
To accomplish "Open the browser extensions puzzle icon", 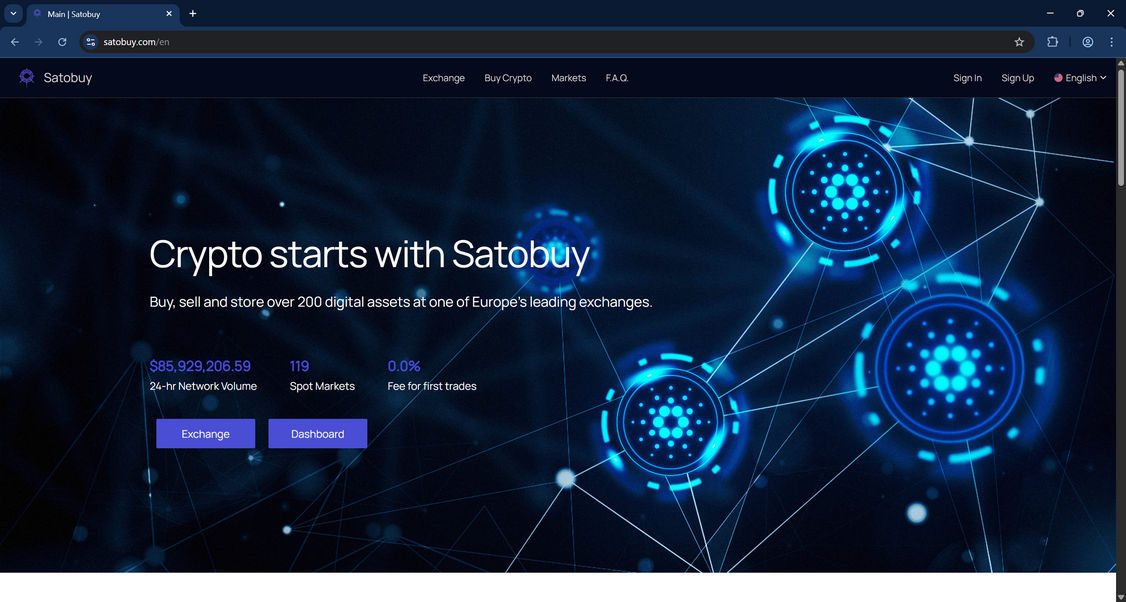I will pyautogui.click(x=1052, y=42).
